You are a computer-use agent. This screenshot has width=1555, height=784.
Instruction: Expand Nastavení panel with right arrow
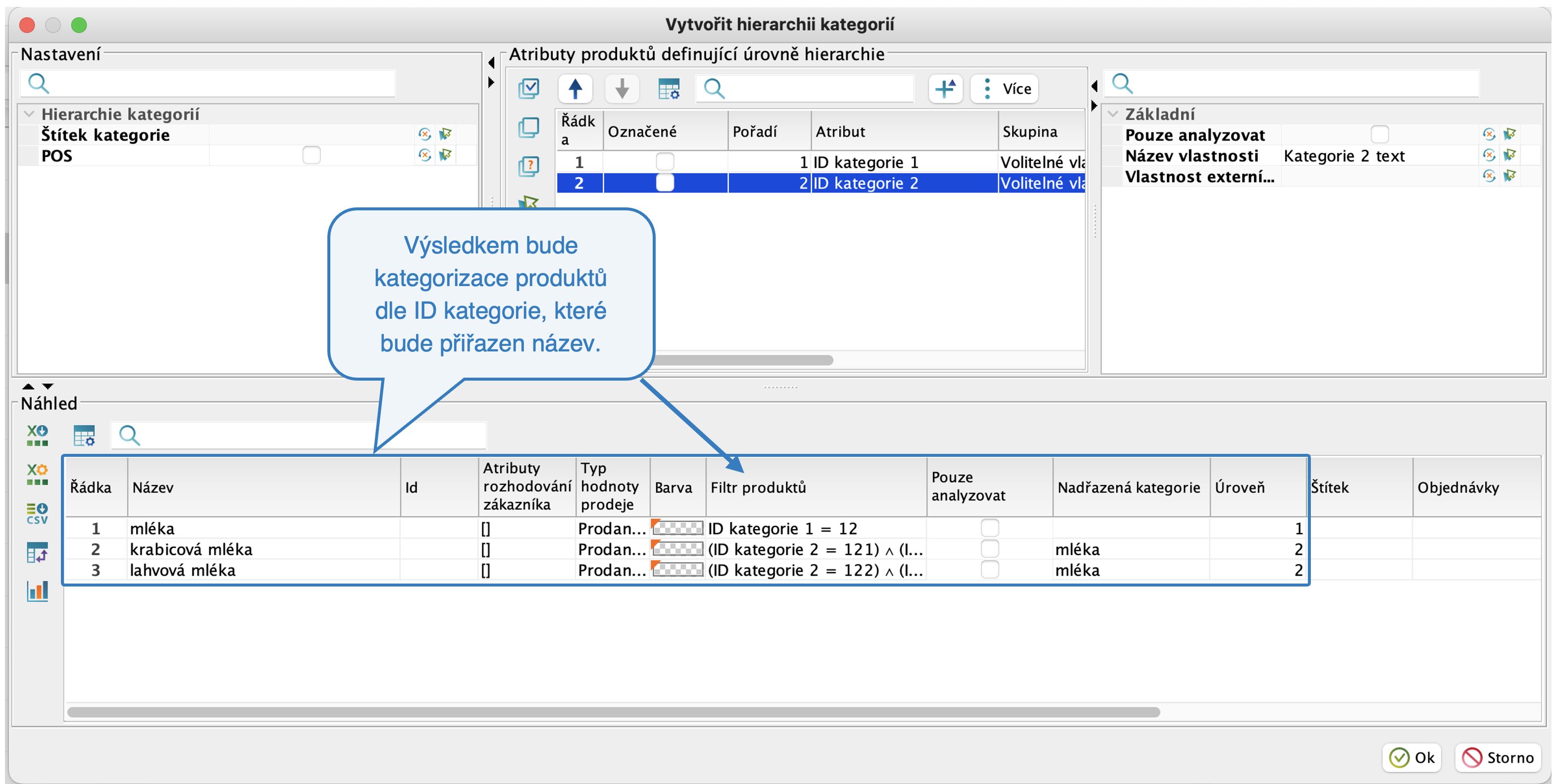491,82
